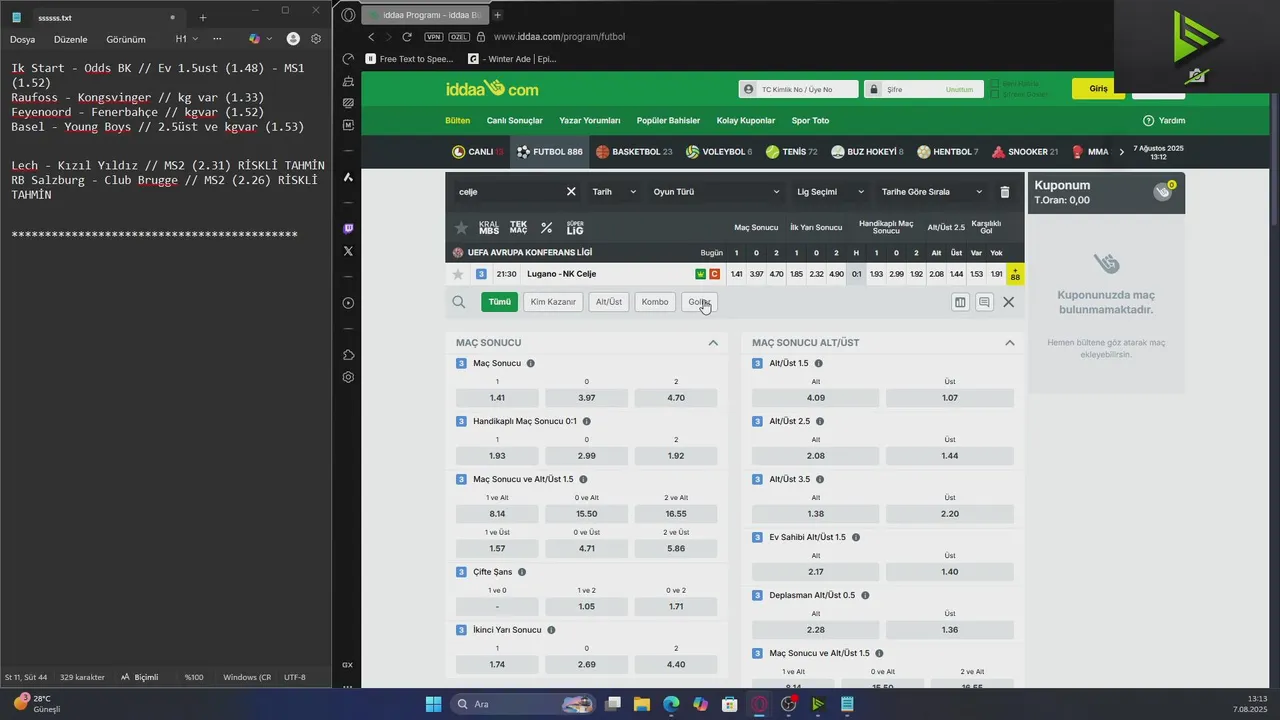The image size is (1280, 720).
Task: Select the percentage filter icon
Action: point(546,228)
